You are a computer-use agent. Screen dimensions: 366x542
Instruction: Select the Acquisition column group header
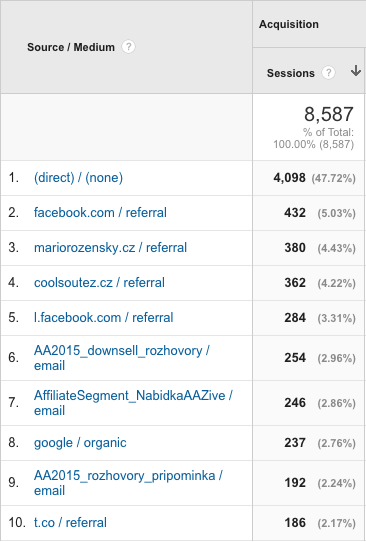point(289,24)
